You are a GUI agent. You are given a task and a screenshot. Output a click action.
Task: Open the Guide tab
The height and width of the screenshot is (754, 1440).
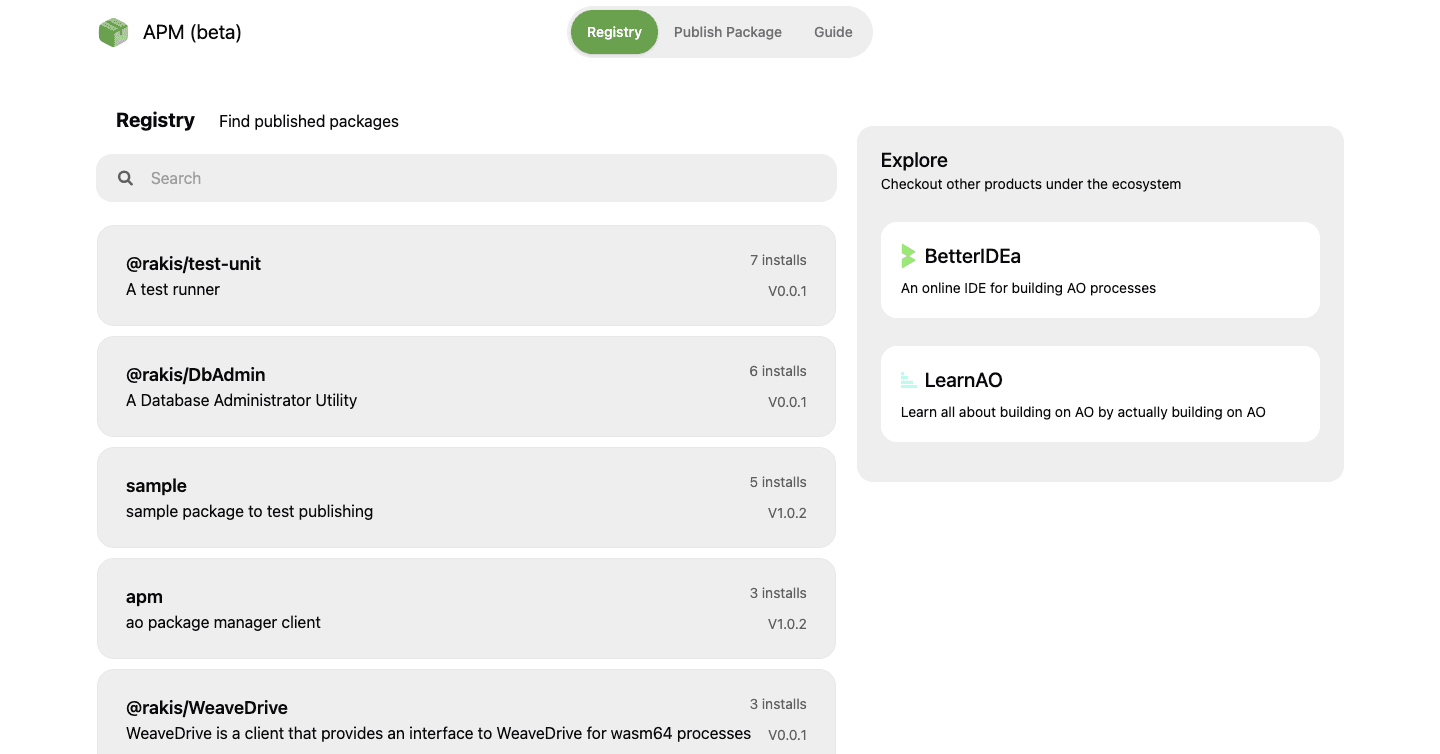833,32
